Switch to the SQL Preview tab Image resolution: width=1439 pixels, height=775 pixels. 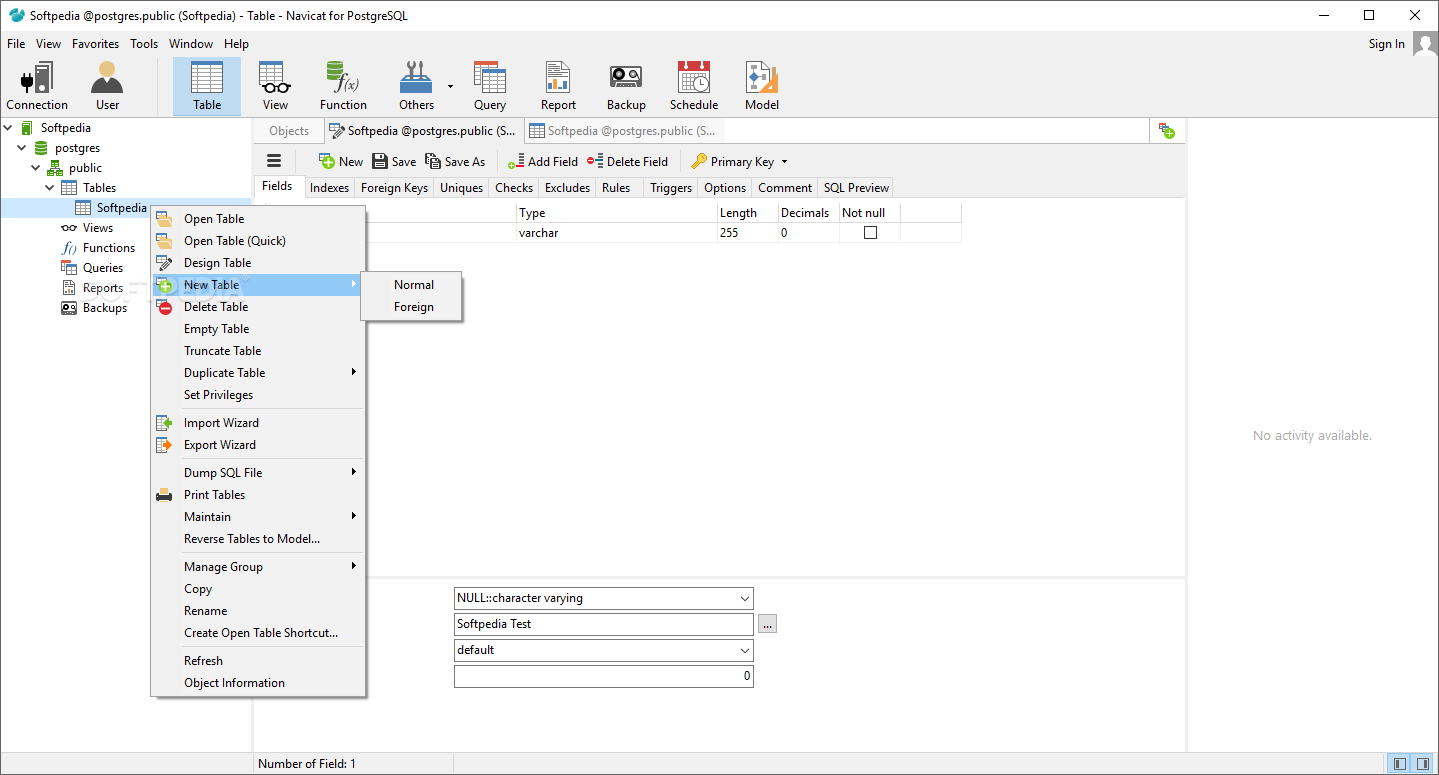(856, 188)
